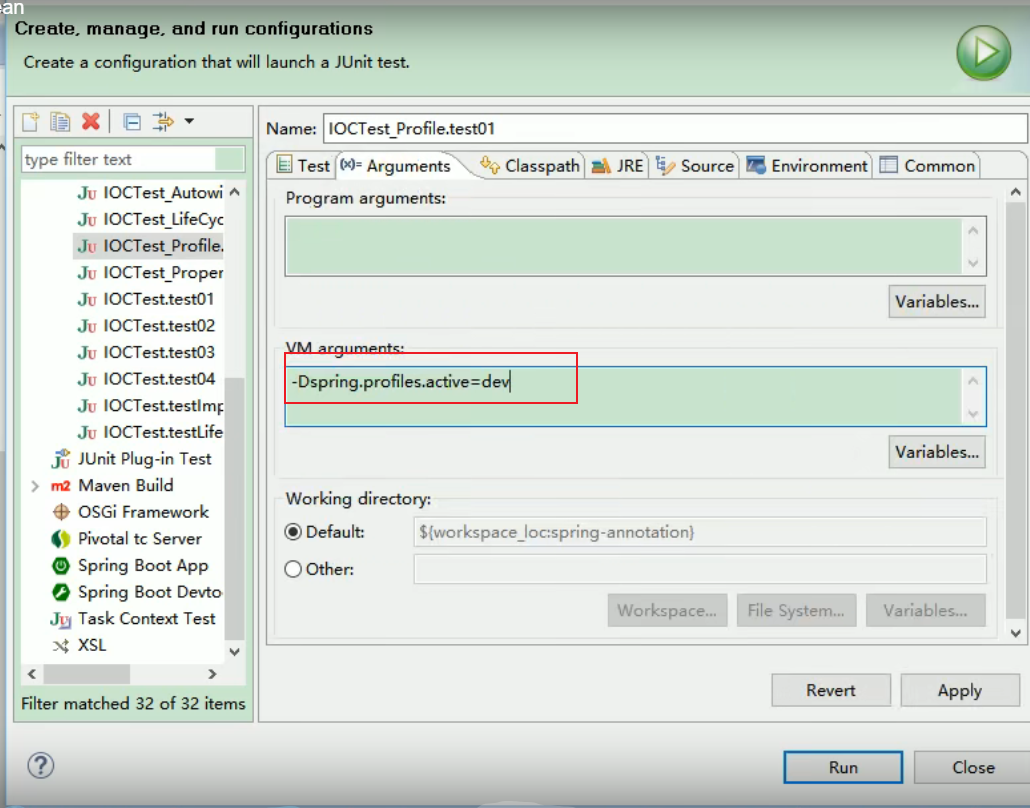Select the Spring Boot App label
Screen dimensions: 1030x808
coord(143,565)
